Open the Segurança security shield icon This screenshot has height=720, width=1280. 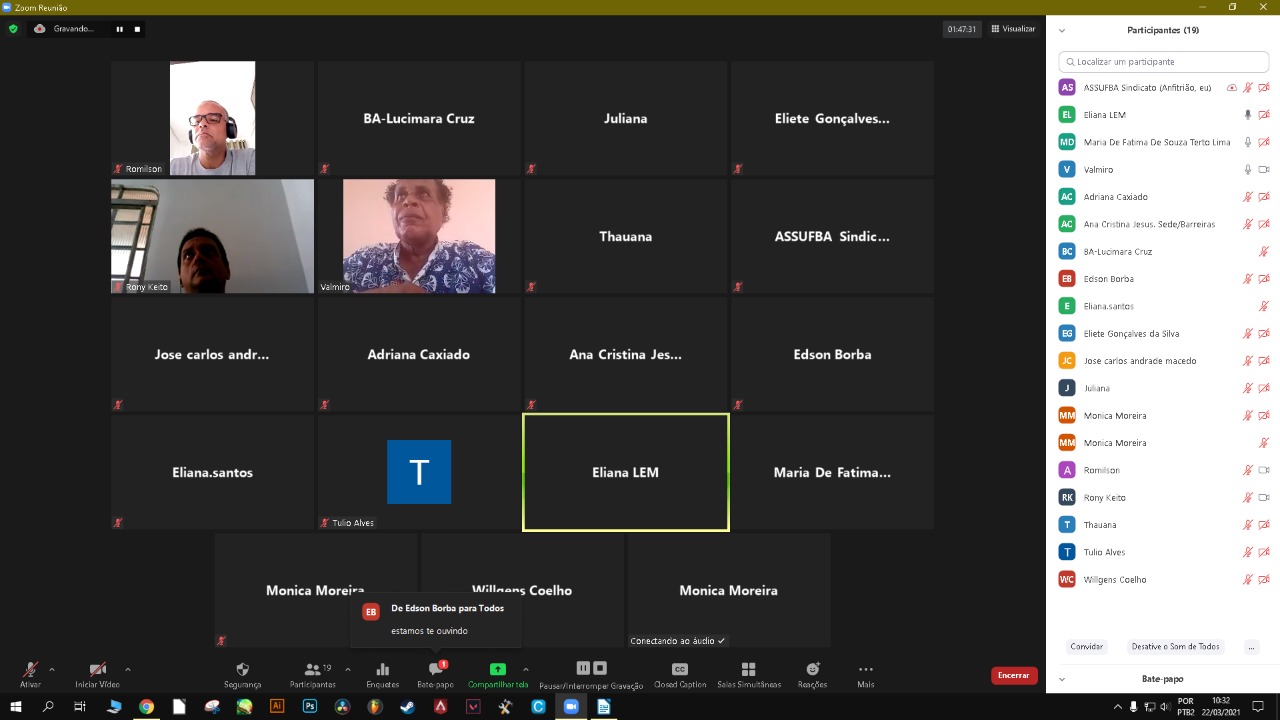(x=242, y=669)
